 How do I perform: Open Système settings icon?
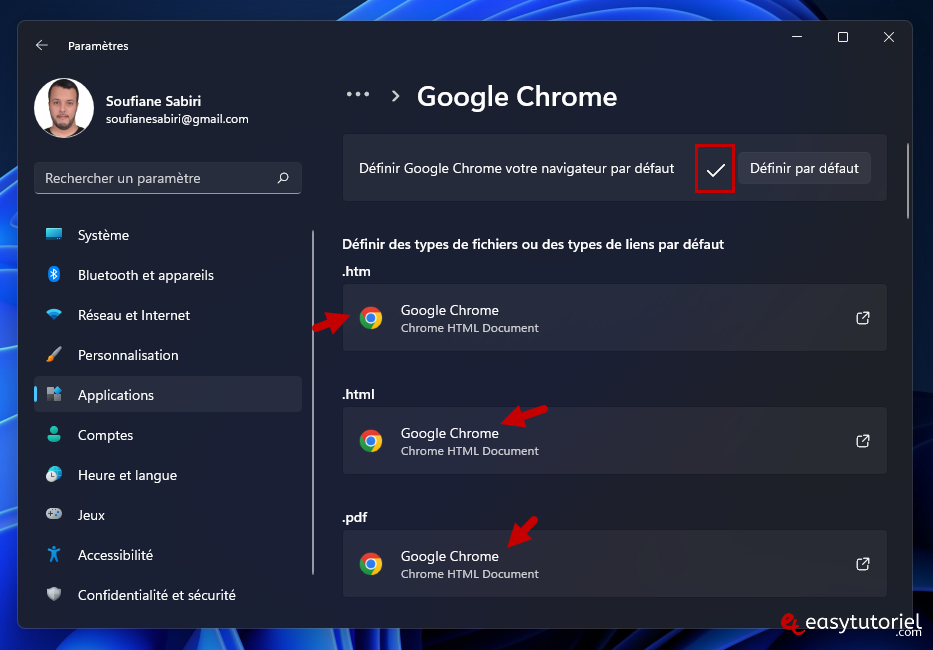(54, 235)
